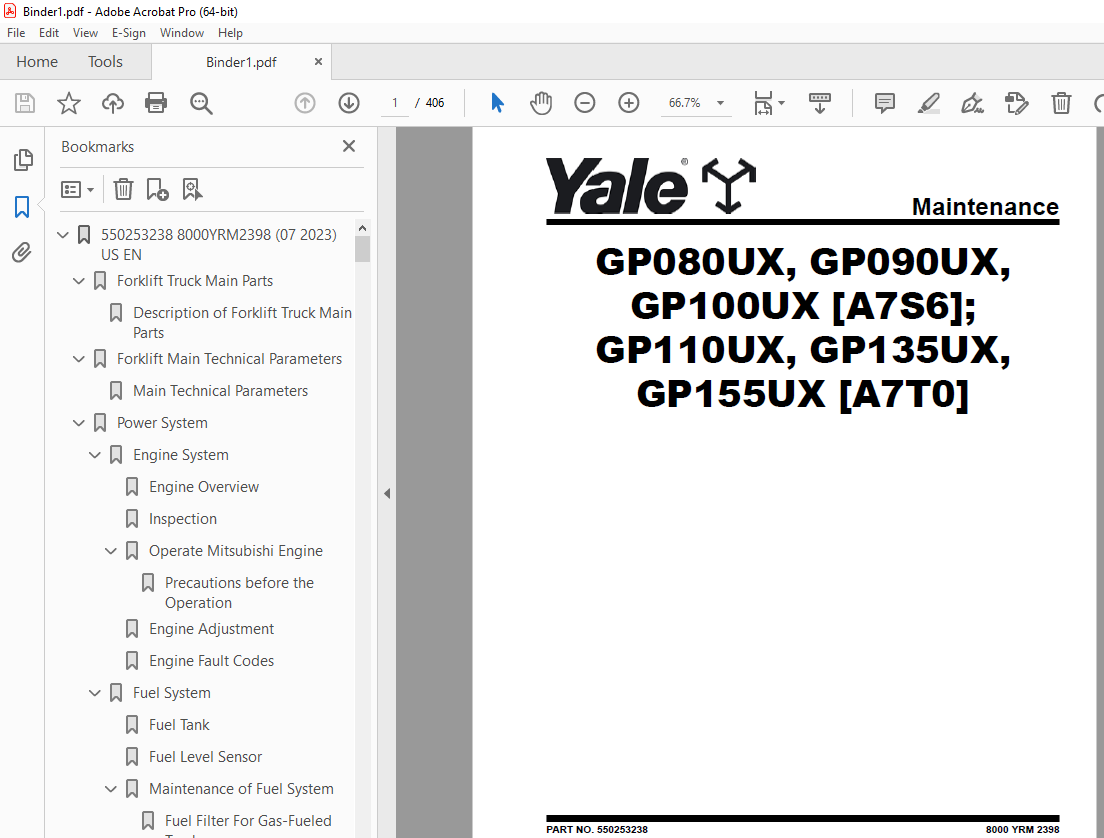
Task: Open the Window menu
Action: pyautogui.click(x=182, y=32)
